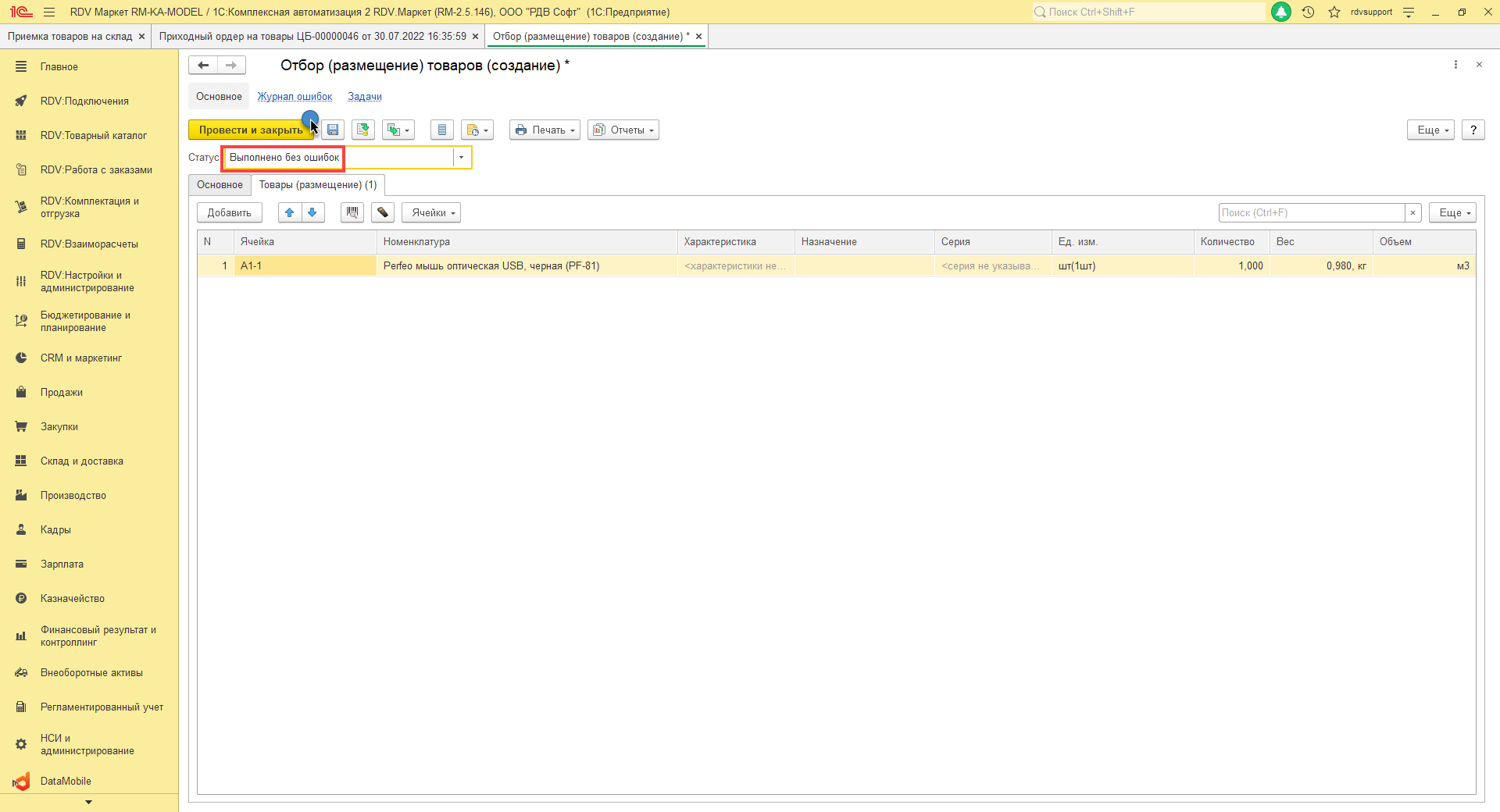The height and width of the screenshot is (812, 1500).
Task: Open the Ячейки dropdown menu
Action: coord(431,212)
